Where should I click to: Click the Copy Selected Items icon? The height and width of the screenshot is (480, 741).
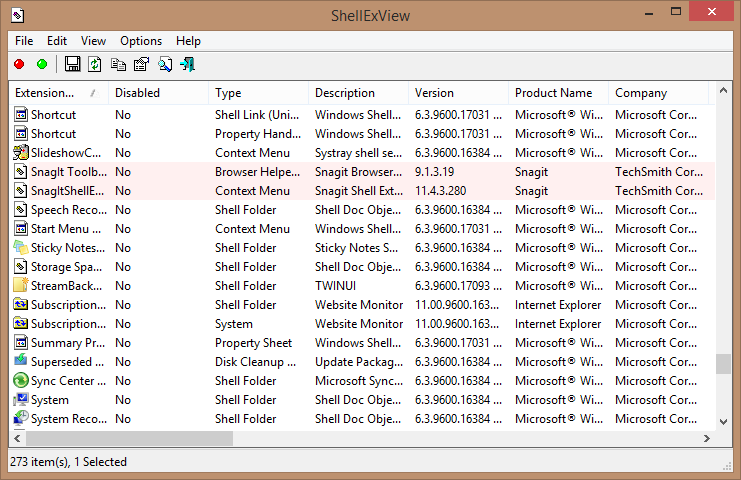[x=118, y=64]
